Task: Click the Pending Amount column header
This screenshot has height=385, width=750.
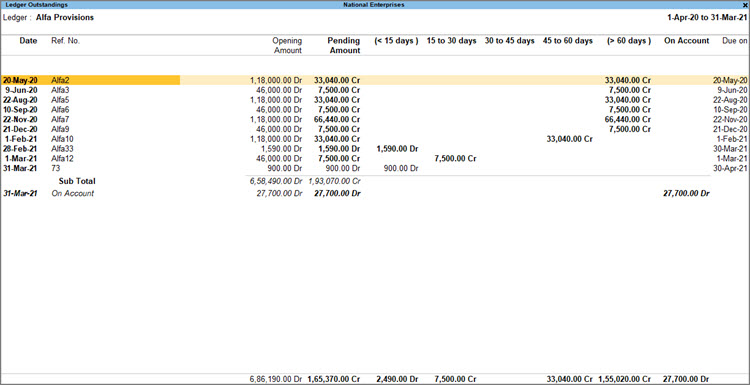Action: click(344, 45)
